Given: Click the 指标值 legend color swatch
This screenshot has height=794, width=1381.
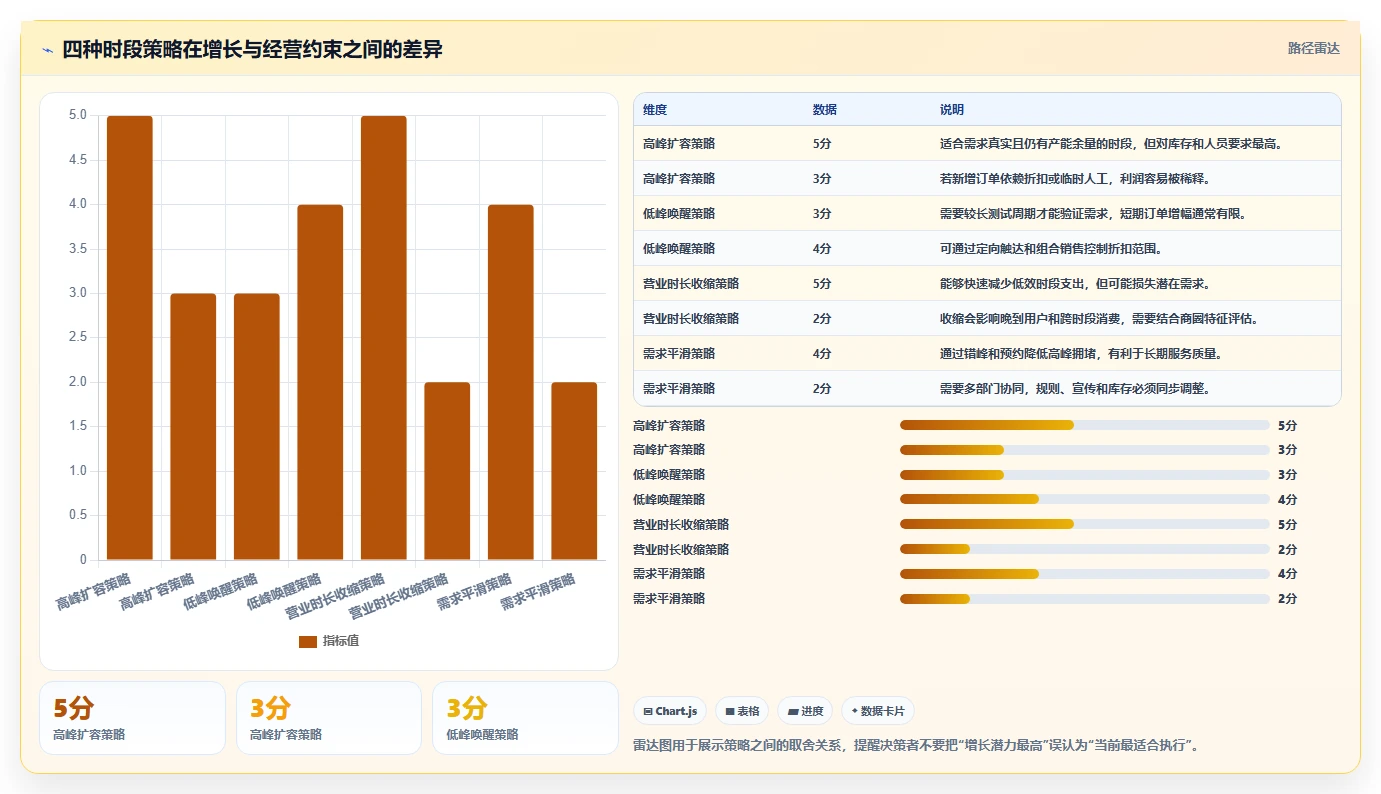Looking at the screenshot, I should (308, 641).
